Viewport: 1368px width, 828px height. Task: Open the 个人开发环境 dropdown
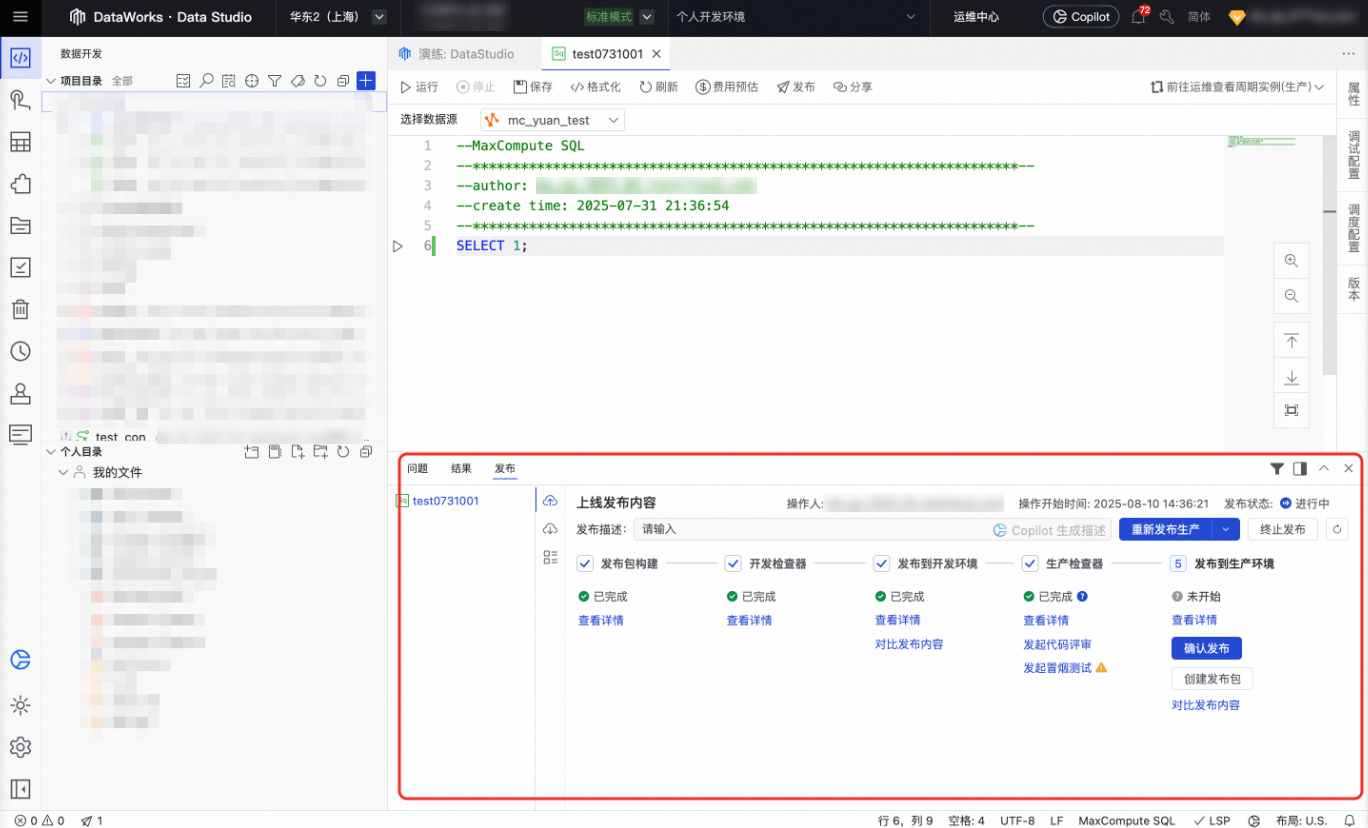tap(796, 17)
